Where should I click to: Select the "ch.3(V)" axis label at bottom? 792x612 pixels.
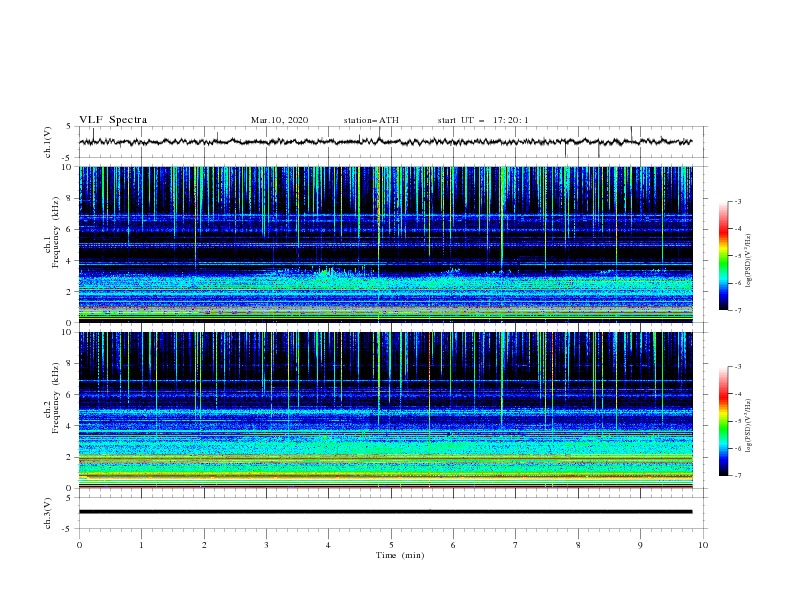(48, 513)
